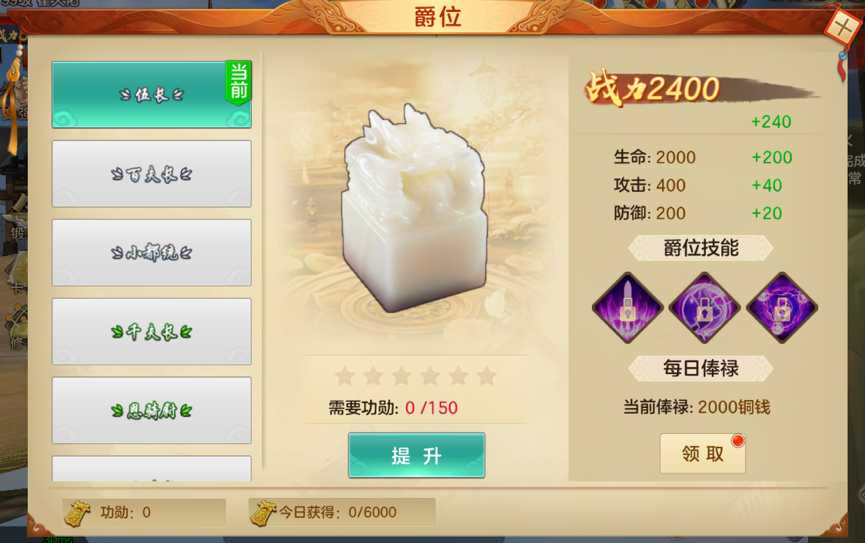Click the 提升 upgrade button
The image size is (865, 543).
(x=417, y=455)
